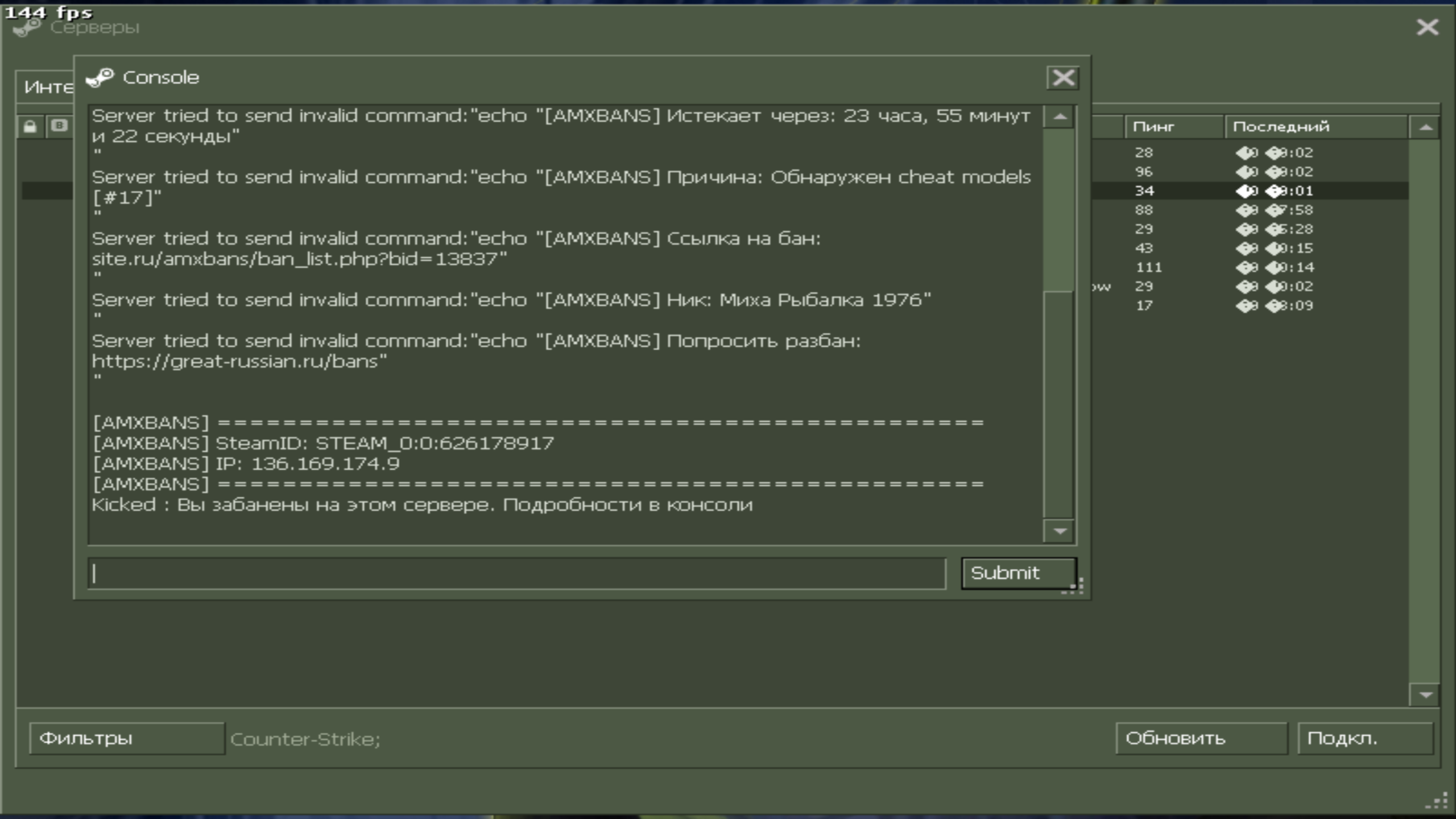1456x819 pixels.
Task: Focus the console command input field
Action: (516, 573)
